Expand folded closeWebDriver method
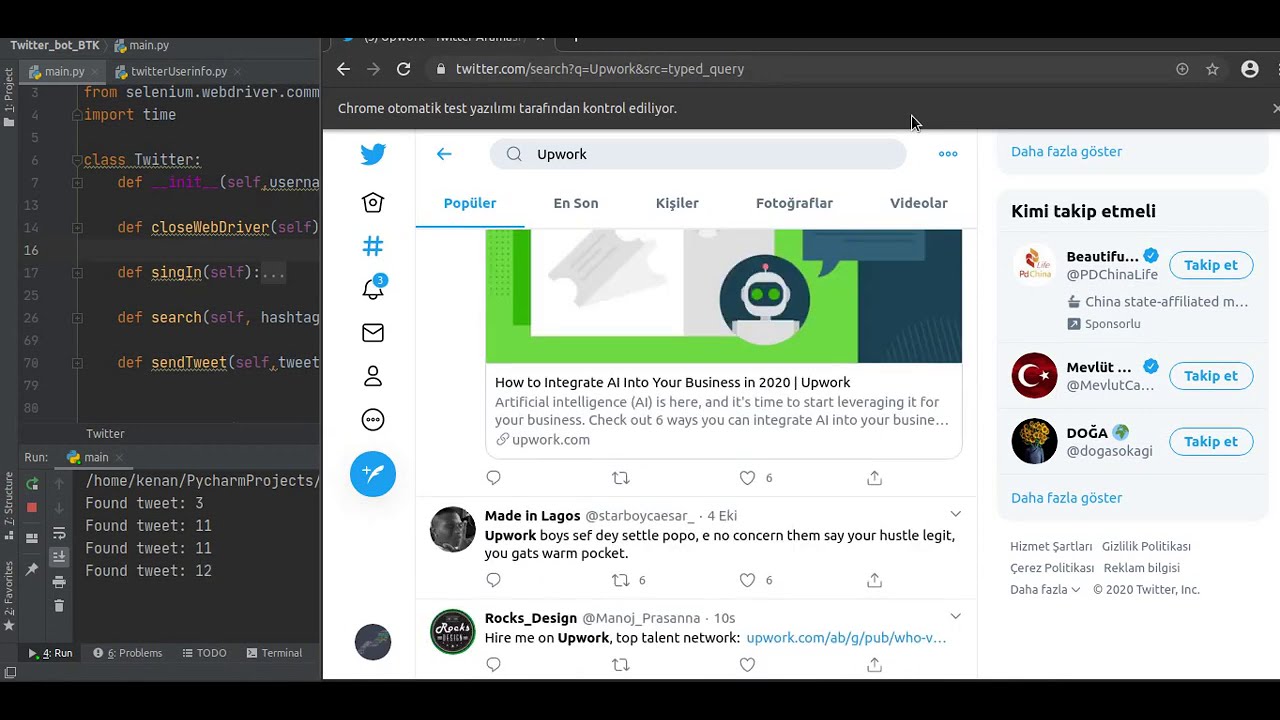The image size is (1280, 720). point(77,228)
